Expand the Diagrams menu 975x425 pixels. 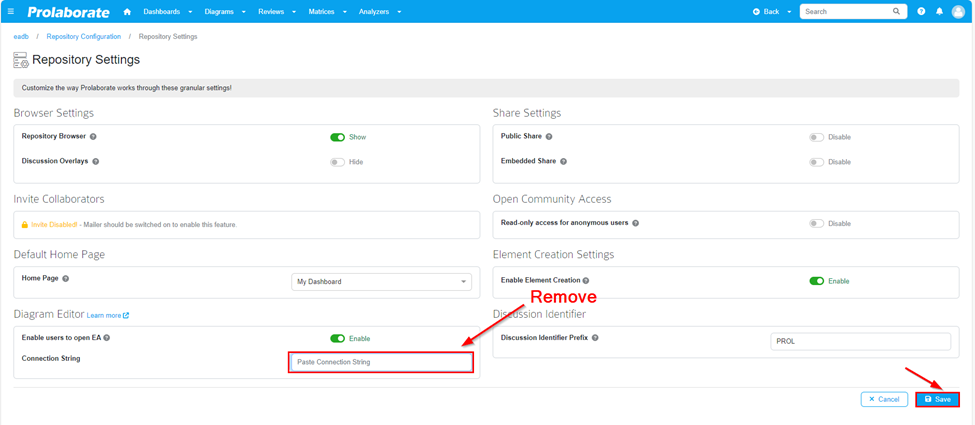click(x=225, y=11)
